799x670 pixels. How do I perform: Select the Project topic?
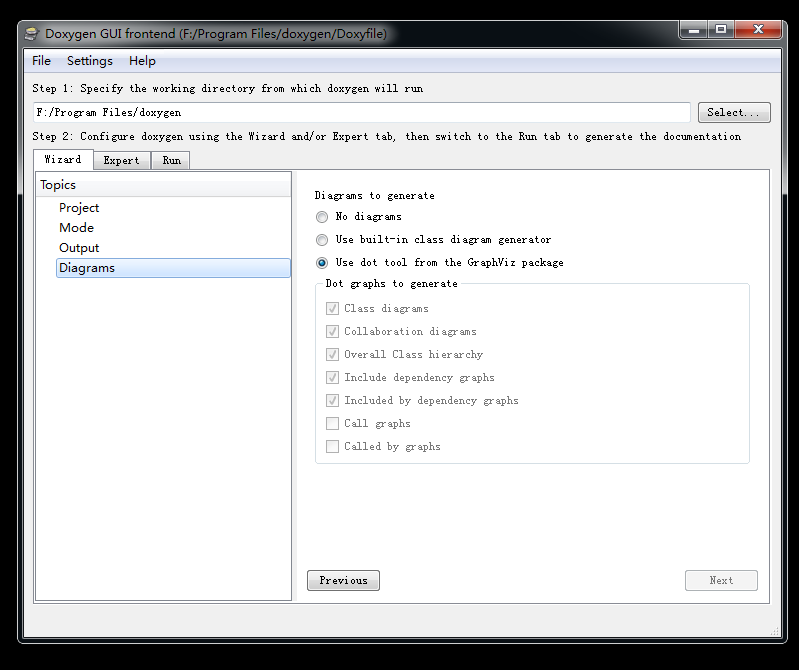pos(79,208)
